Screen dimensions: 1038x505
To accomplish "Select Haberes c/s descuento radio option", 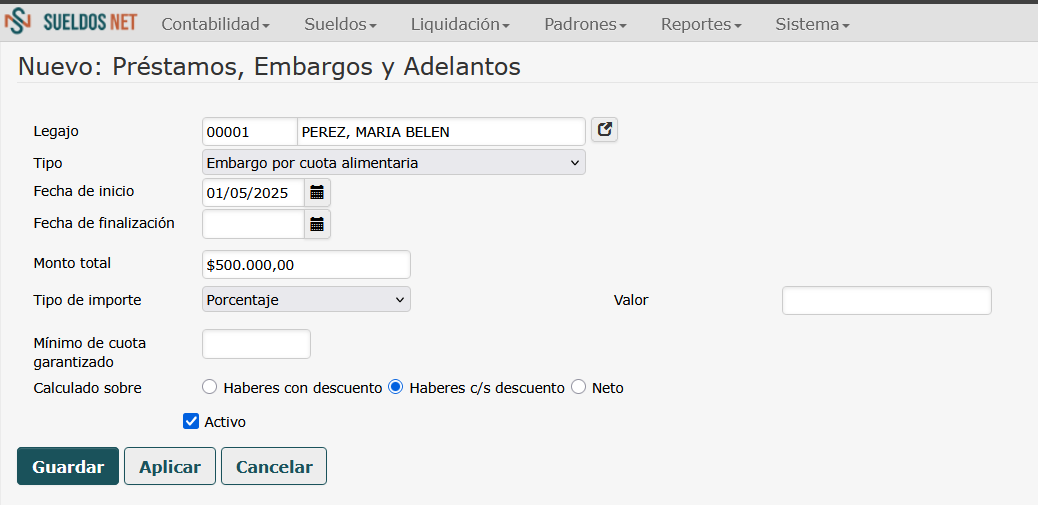I will pos(395,387).
